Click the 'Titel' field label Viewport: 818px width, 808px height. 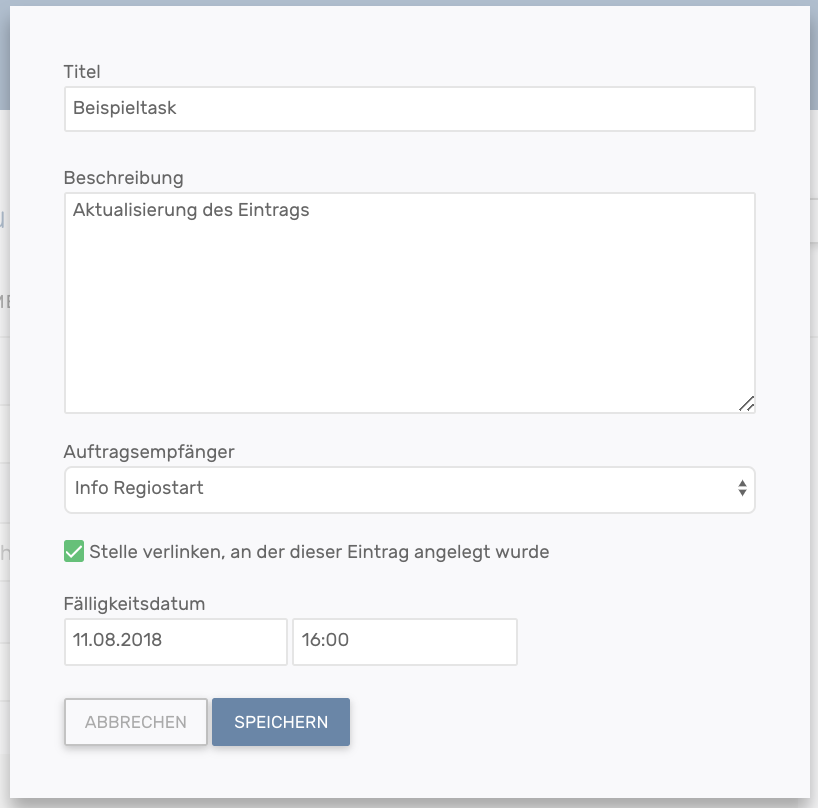[x=82, y=71]
